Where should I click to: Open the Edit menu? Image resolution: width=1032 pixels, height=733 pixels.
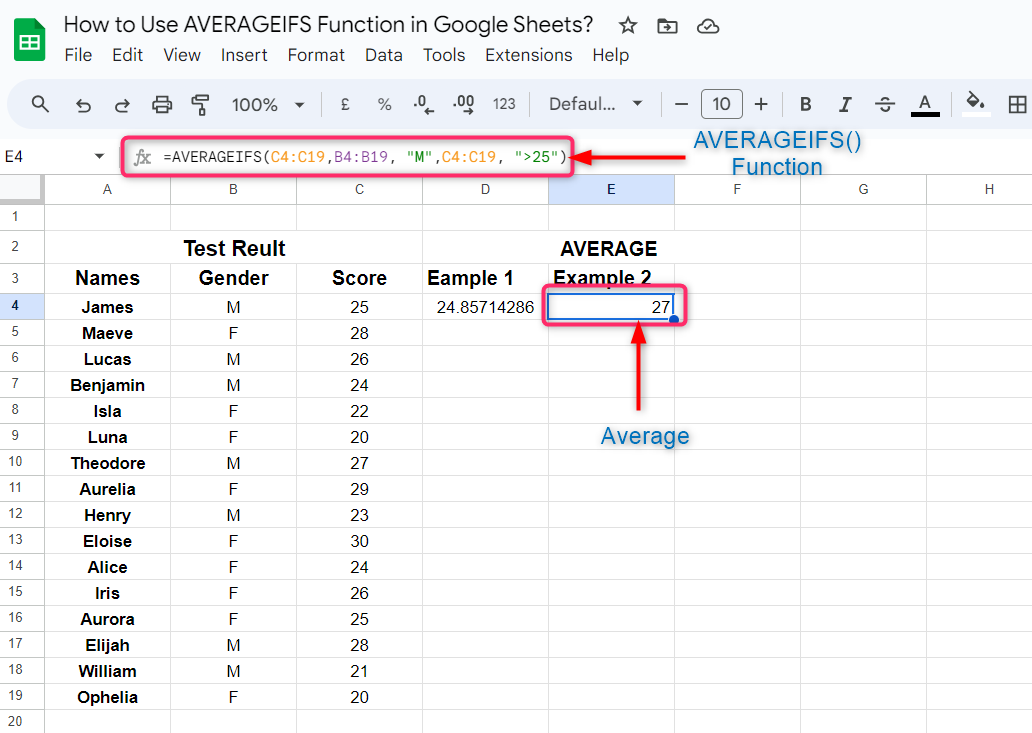(x=127, y=55)
